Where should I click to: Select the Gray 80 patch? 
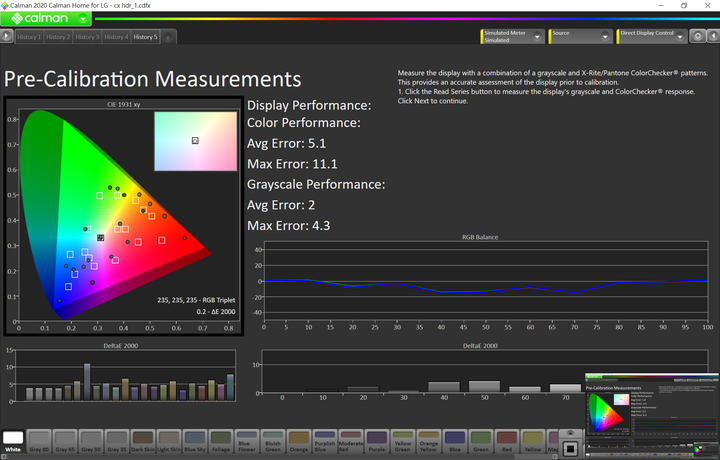click(x=39, y=442)
